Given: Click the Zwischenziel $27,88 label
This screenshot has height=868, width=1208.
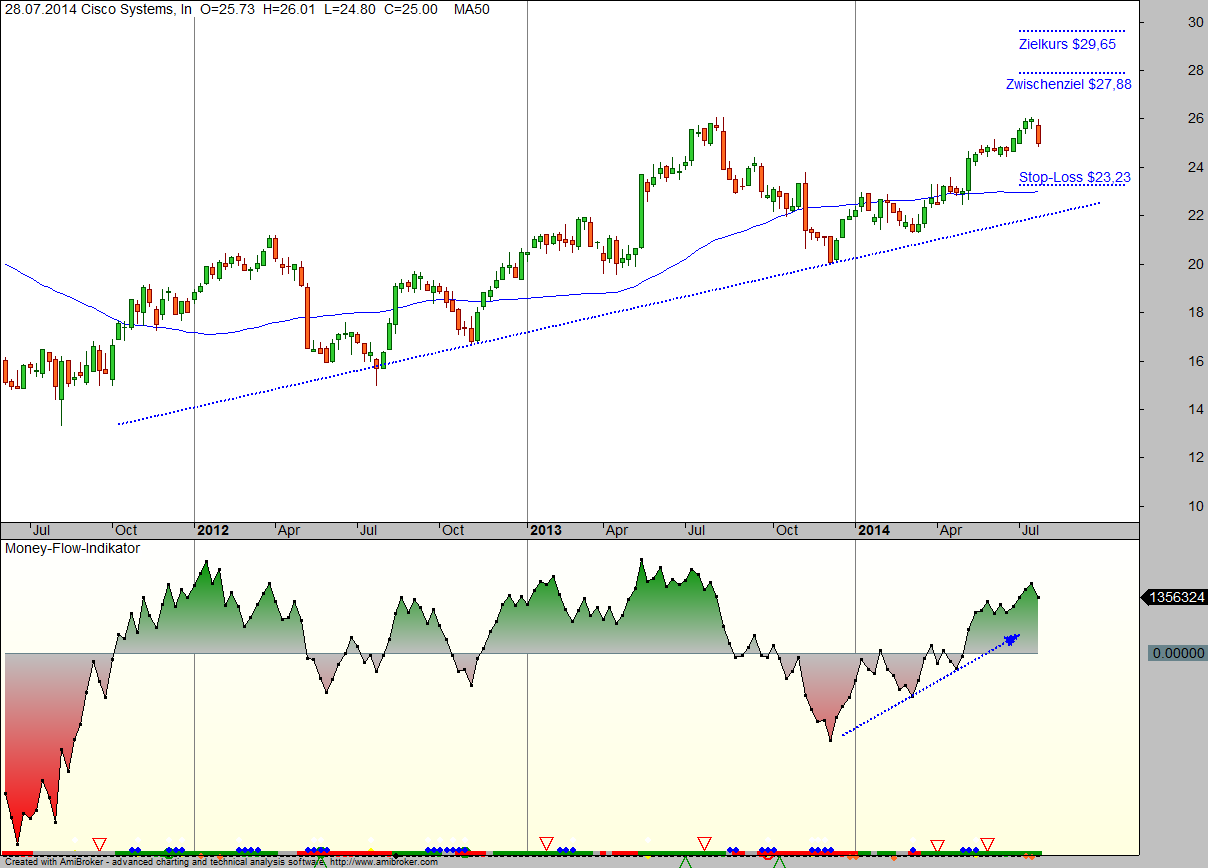Looking at the screenshot, I should click(1069, 85).
